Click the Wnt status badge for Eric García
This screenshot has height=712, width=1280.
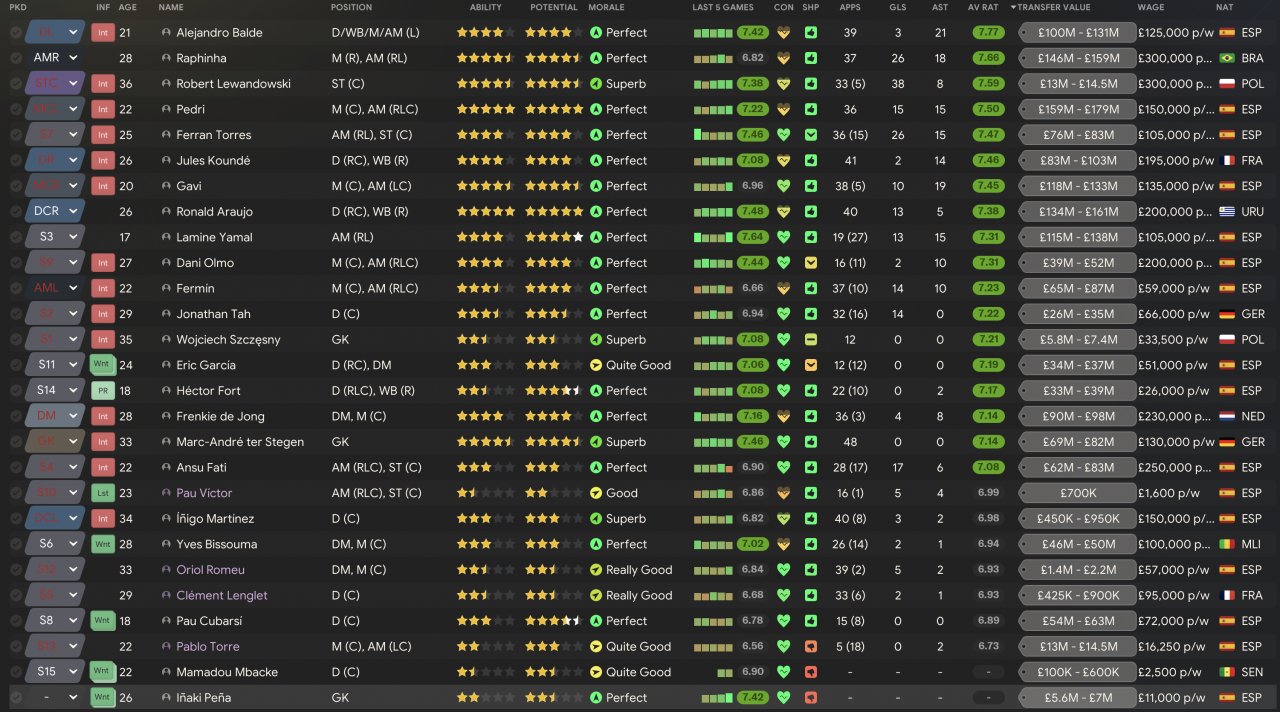[x=103, y=365]
